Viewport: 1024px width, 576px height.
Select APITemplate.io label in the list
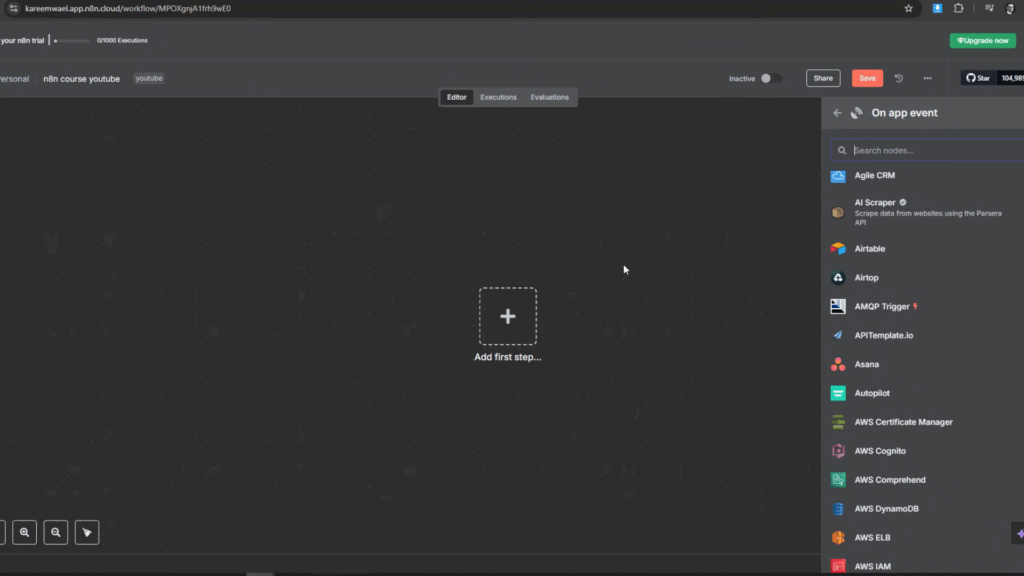click(884, 335)
